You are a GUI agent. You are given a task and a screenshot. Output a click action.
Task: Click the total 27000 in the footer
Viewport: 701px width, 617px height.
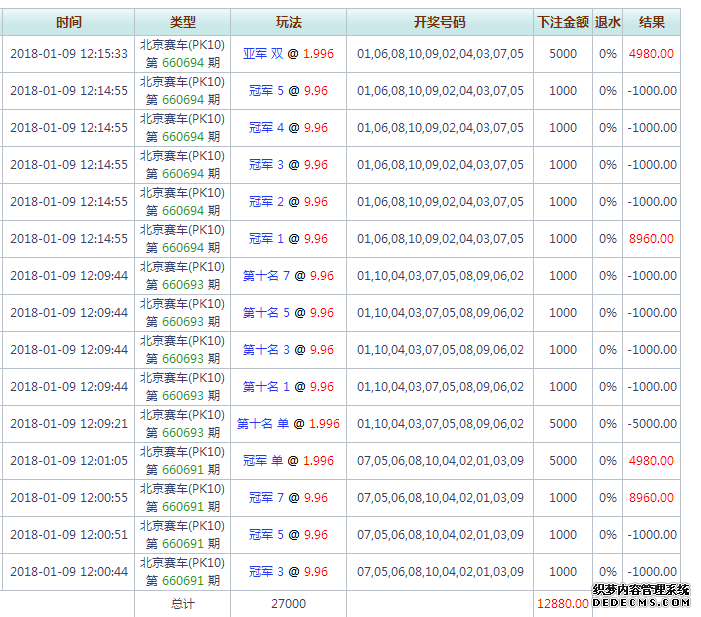[x=288, y=604]
